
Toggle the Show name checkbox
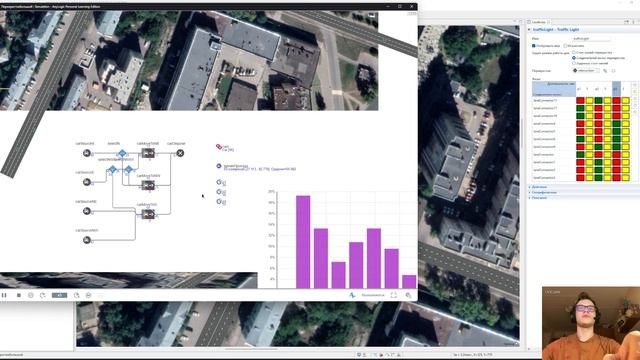[533, 46]
